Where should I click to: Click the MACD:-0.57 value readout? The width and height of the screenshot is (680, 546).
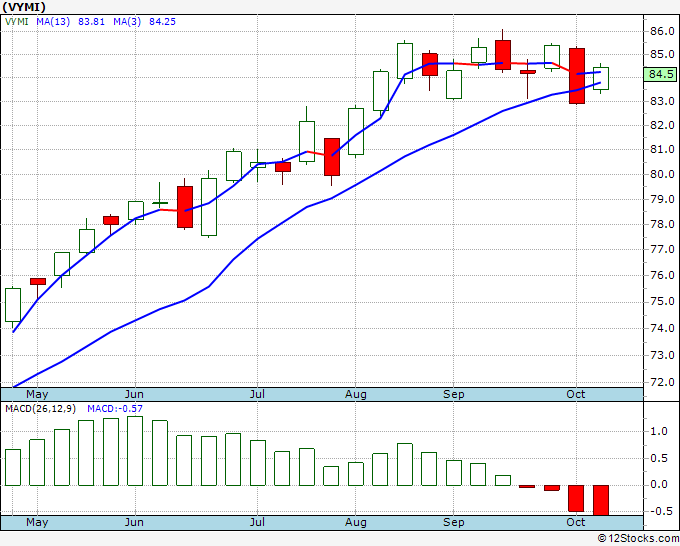coord(115,409)
